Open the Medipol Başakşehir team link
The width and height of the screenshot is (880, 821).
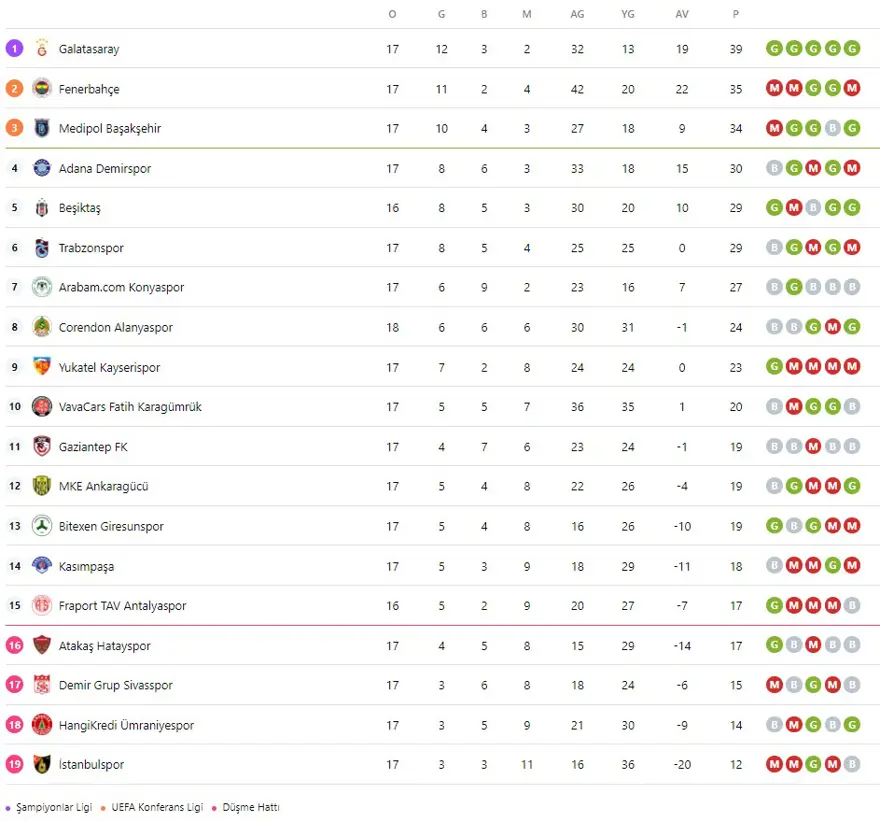coord(110,129)
